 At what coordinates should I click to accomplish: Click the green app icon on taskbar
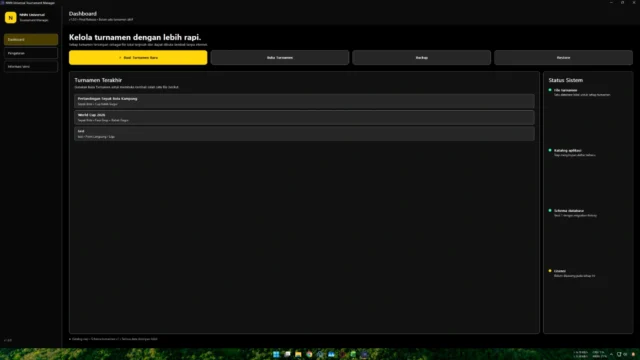click(x=353, y=354)
